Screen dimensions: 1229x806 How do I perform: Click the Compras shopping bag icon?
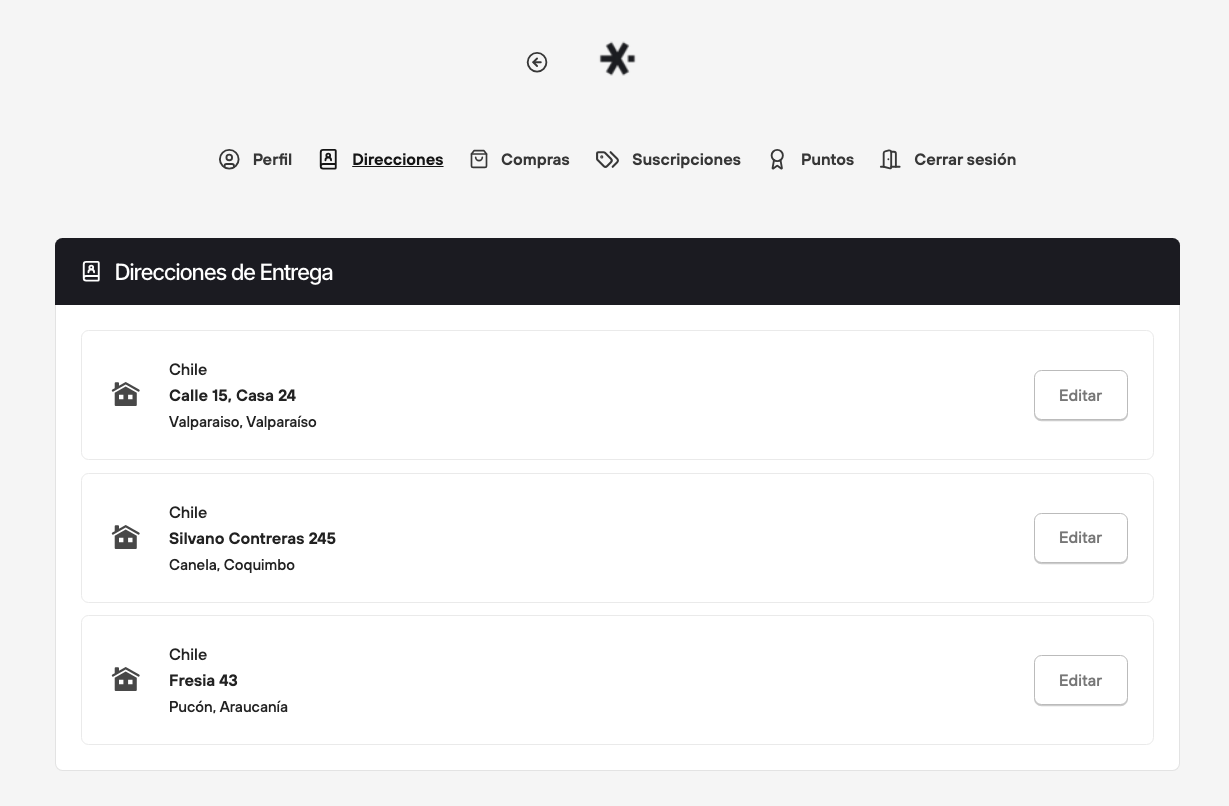pos(479,159)
